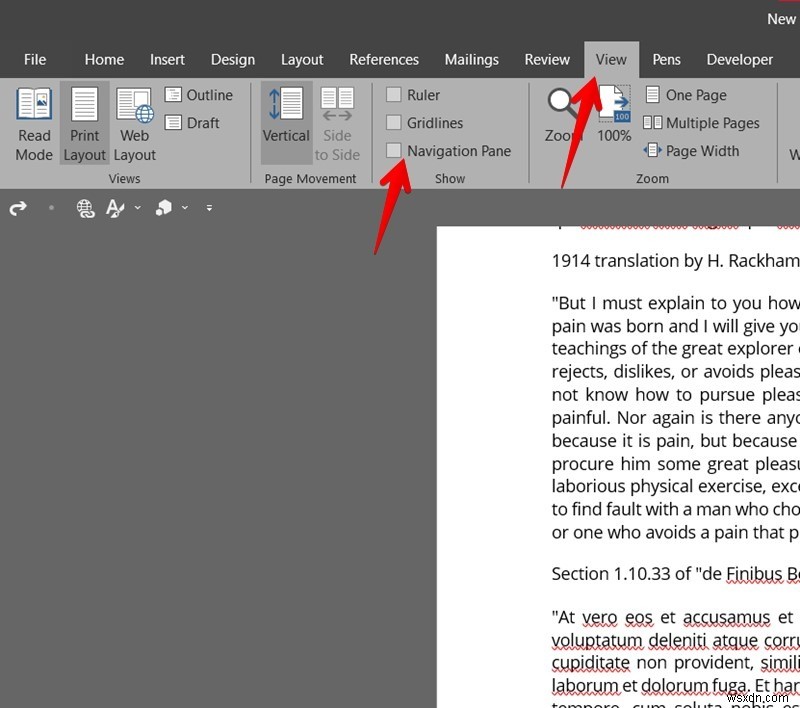Open the Zoom dialog

point(563,116)
